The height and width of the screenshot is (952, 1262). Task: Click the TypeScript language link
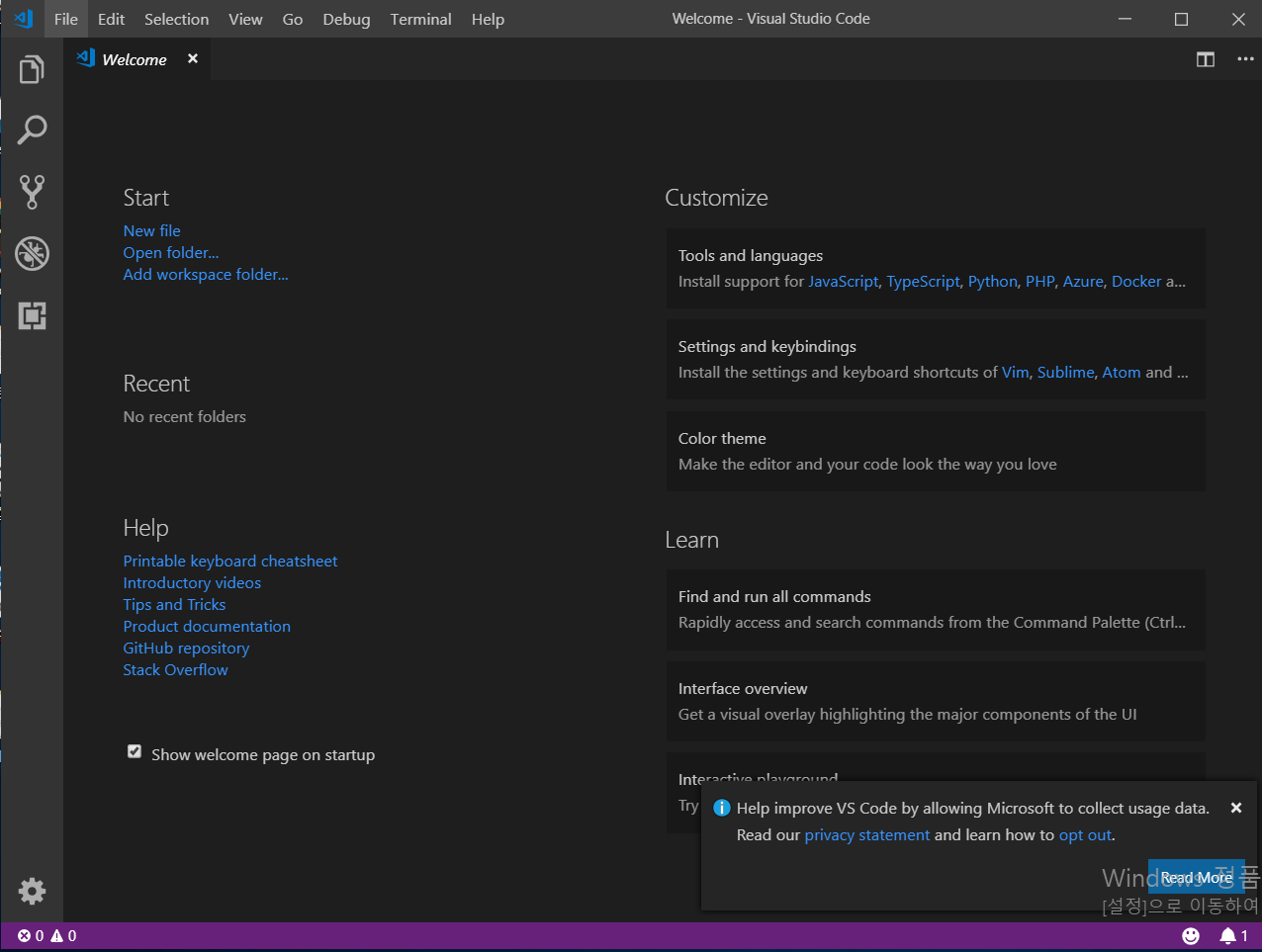[923, 281]
